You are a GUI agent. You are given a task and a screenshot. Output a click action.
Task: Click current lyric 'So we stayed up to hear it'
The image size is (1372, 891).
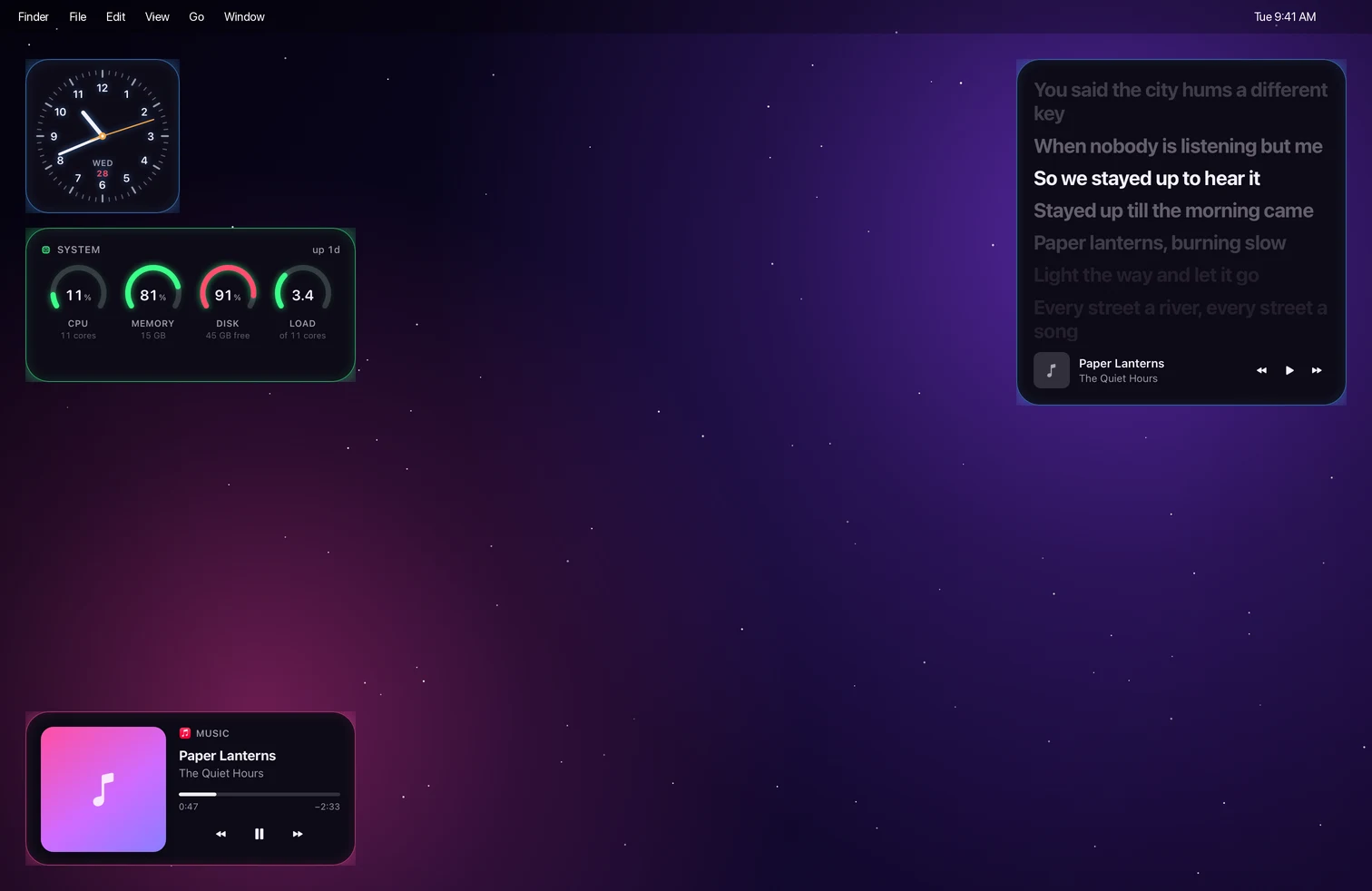pyautogui.click(x=1147, y=179)
